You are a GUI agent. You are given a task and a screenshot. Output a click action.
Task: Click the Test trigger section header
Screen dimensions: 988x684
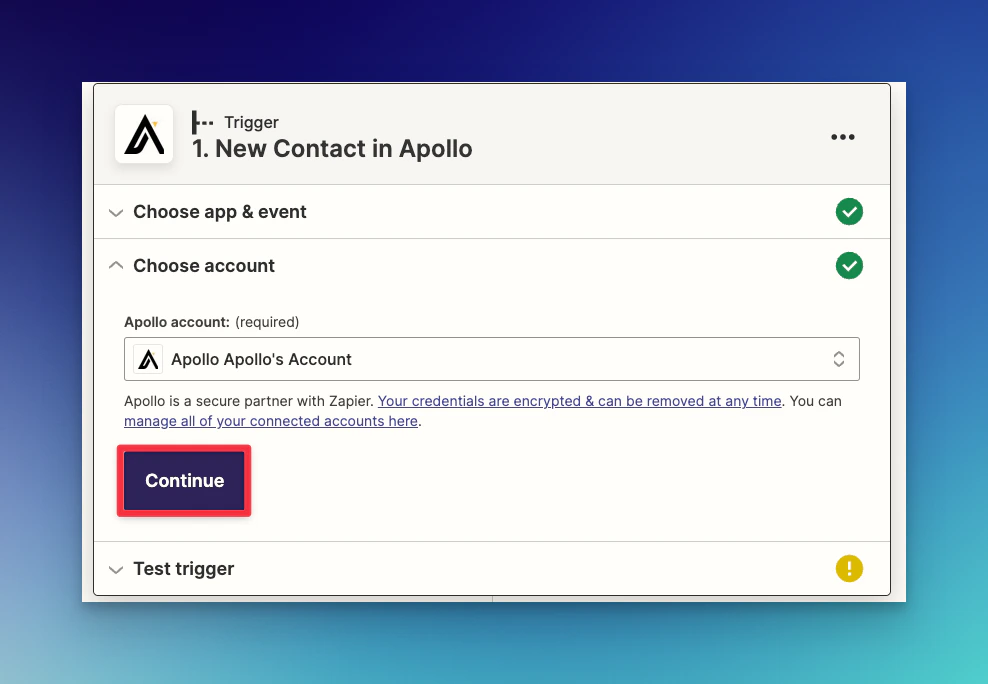click(183, 568)
